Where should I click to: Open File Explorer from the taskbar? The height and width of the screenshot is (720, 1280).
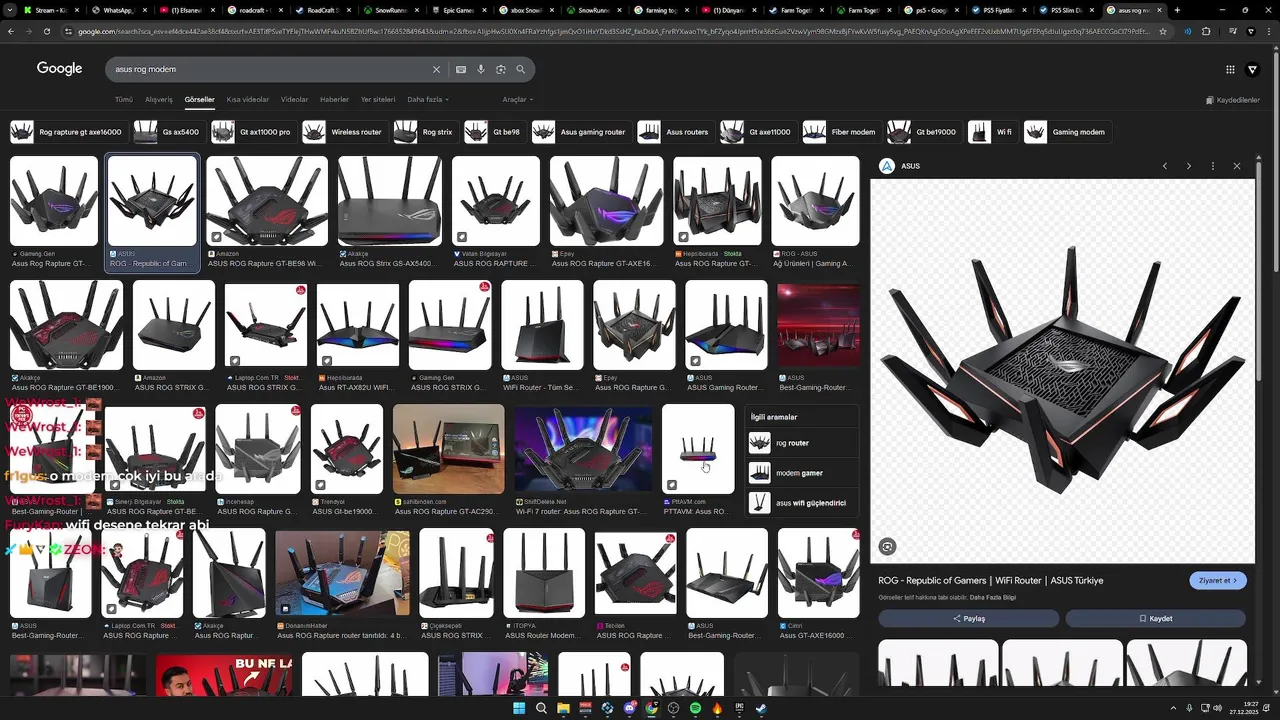point(563,708)
